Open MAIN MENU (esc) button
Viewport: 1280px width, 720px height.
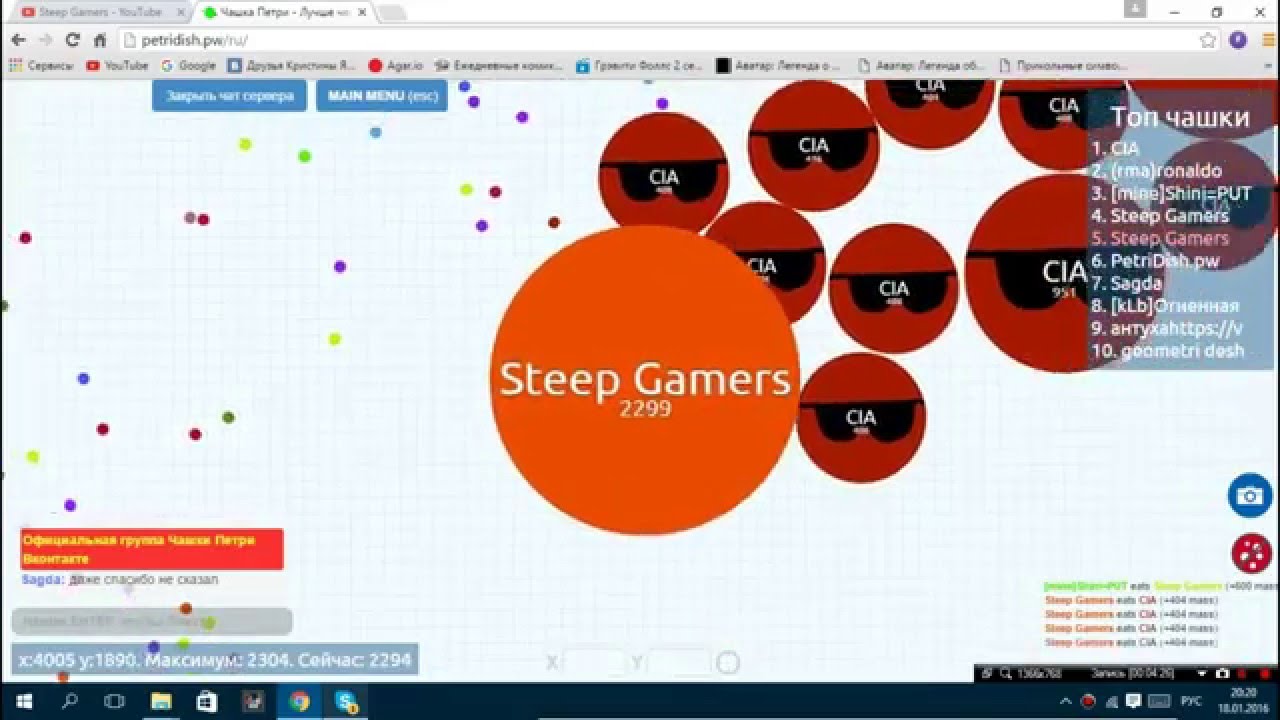(x=382, y=96)
